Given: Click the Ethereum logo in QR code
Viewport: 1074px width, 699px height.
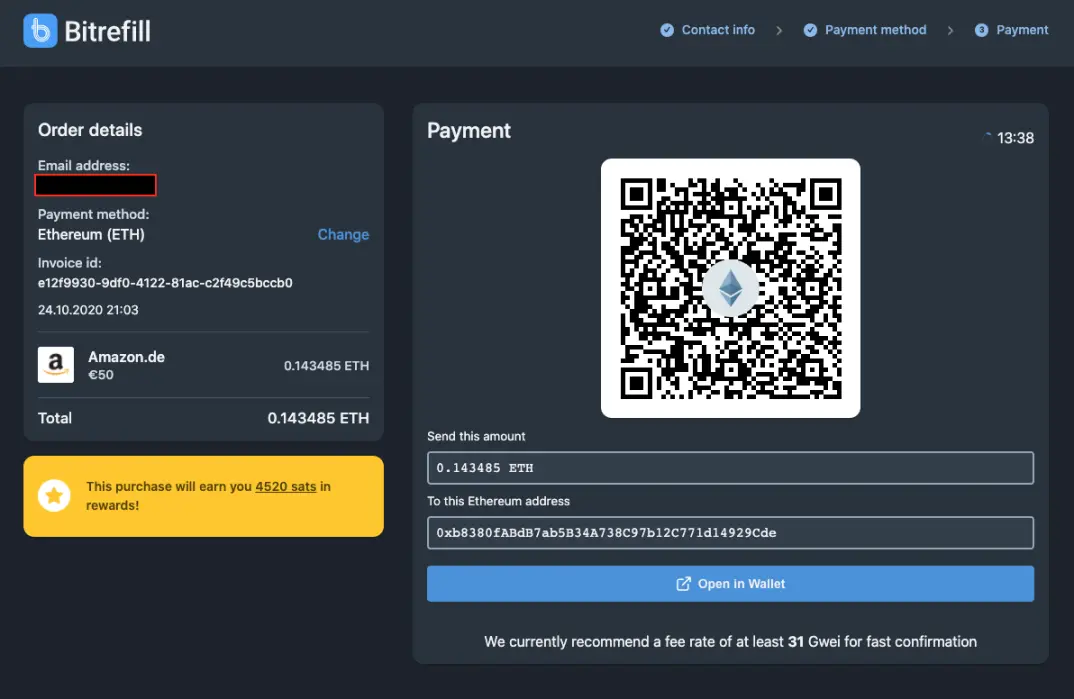Looking at the screenshot, I should (731, 288).
